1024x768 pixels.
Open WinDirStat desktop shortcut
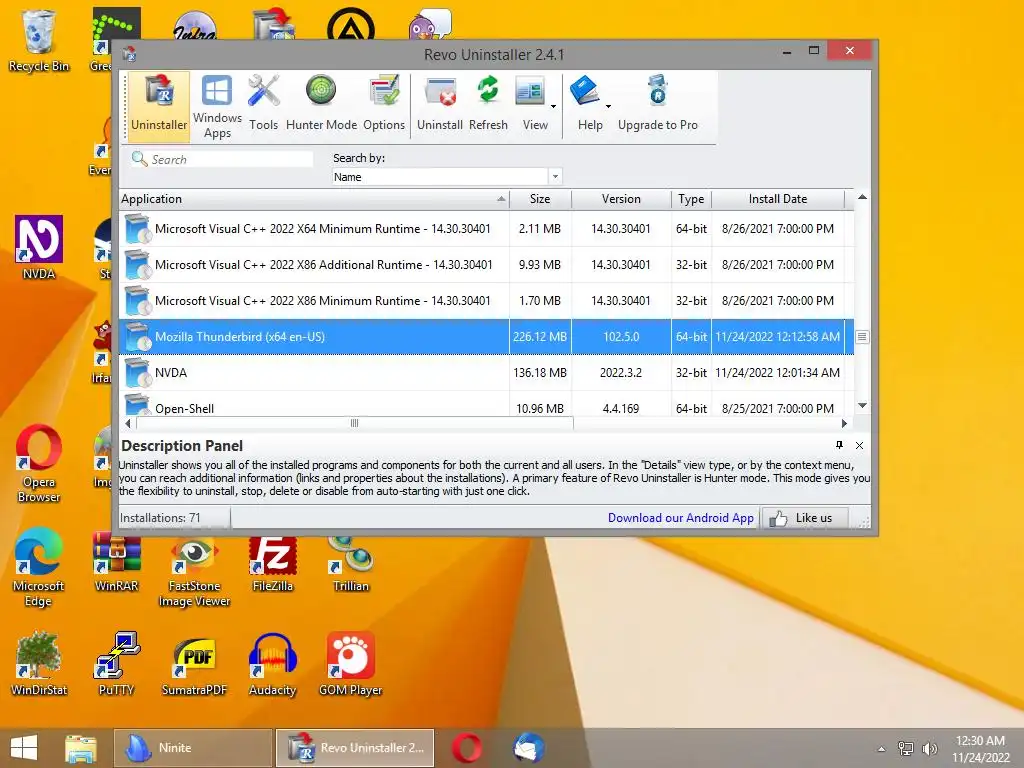(39, 664)
